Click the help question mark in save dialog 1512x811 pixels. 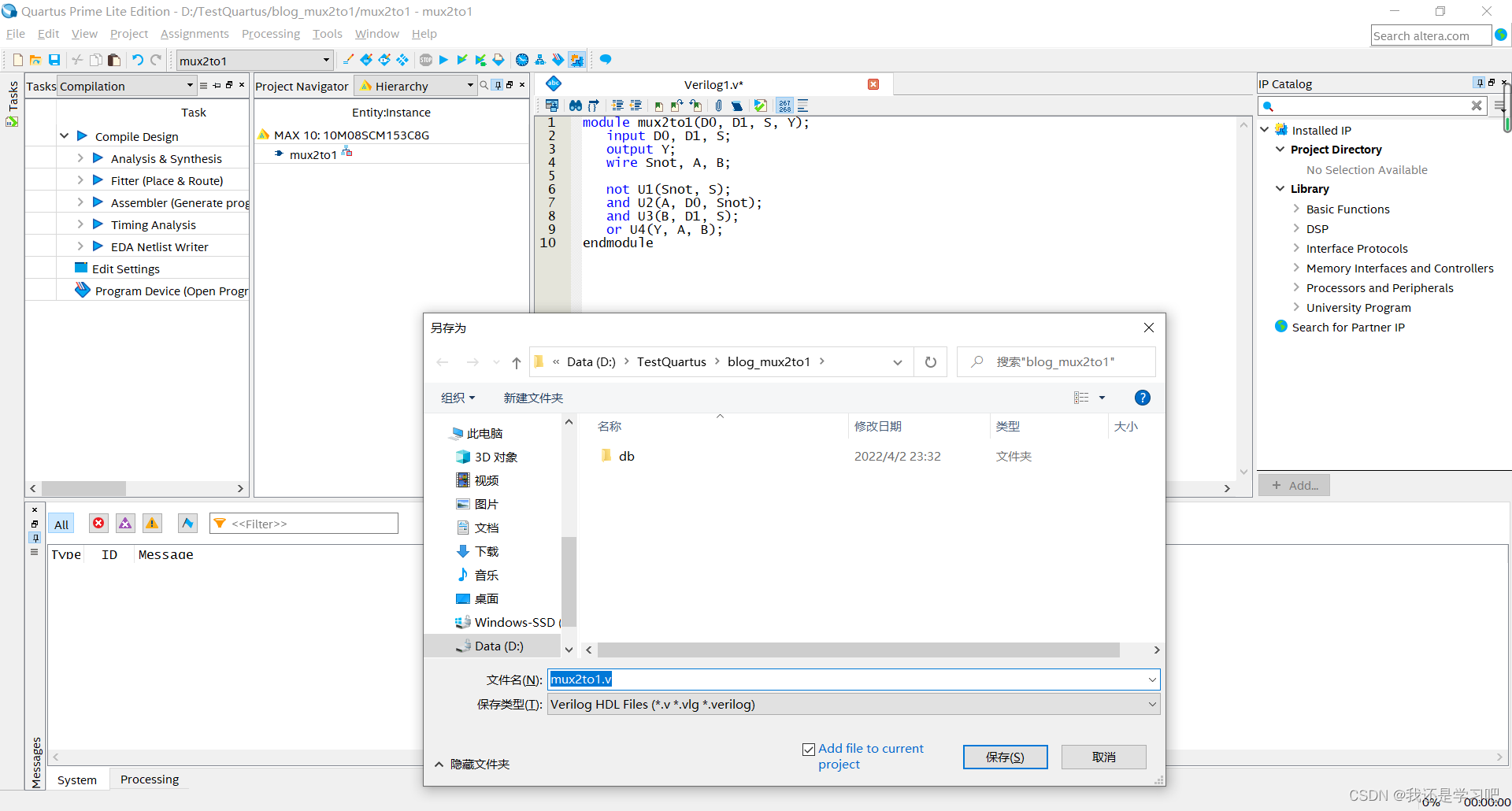(x=1143, y=398)
